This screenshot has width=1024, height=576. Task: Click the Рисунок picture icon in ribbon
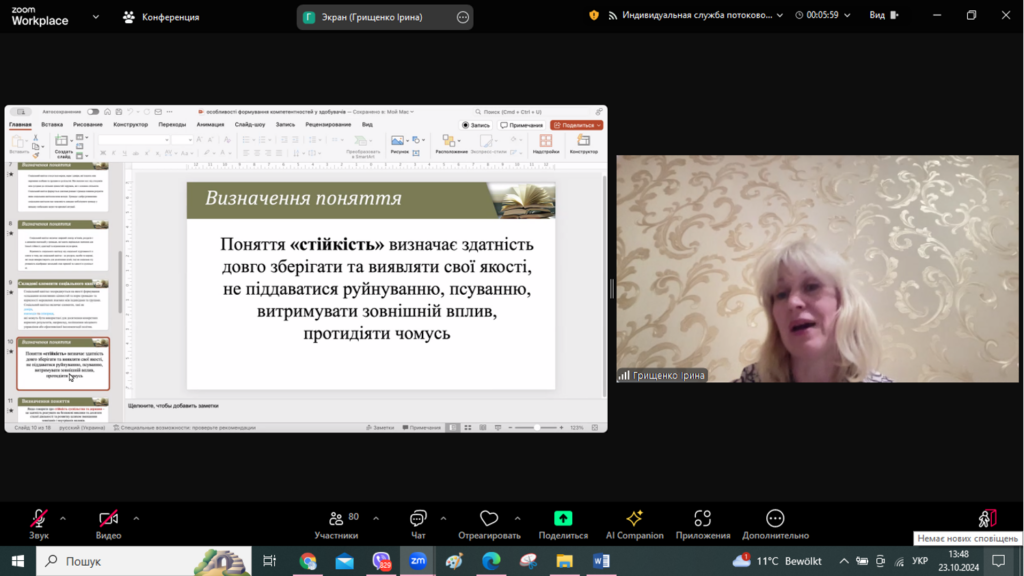(396, 140)
